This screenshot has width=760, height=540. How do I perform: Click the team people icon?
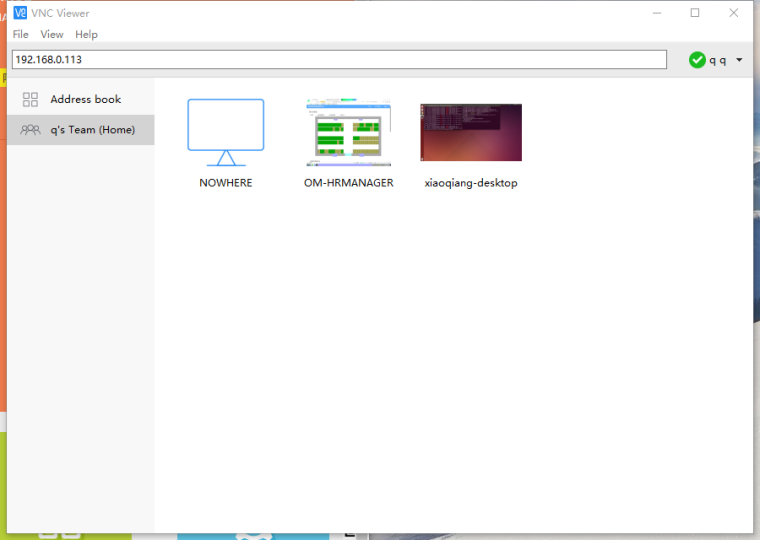(30, 129)
